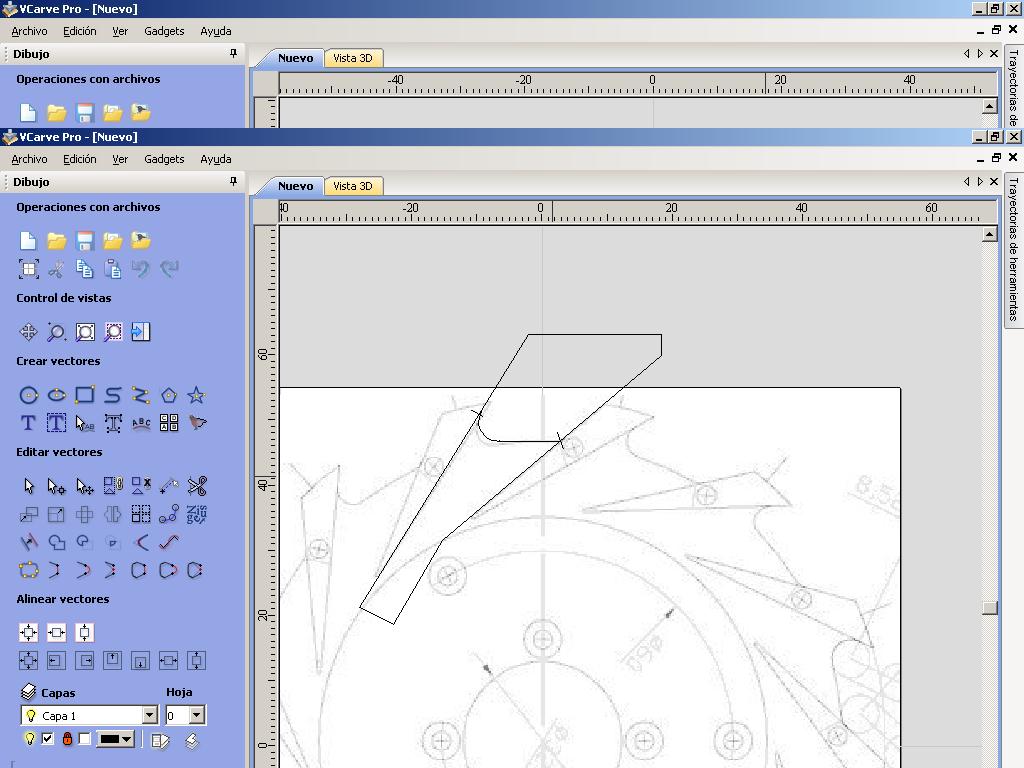Select the Draw Circle tool
Image resolution: width=1024 pixels, height=768 pixels.
pyautogui.click(x=29, y=395)
